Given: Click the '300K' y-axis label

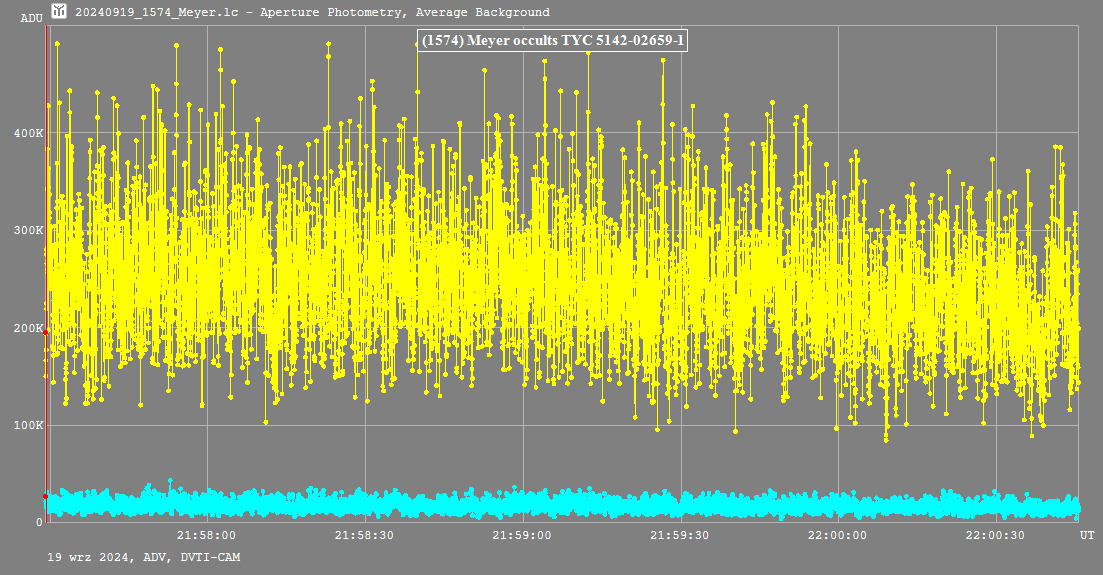Looking at the screenshot, I should coord(29,230).
